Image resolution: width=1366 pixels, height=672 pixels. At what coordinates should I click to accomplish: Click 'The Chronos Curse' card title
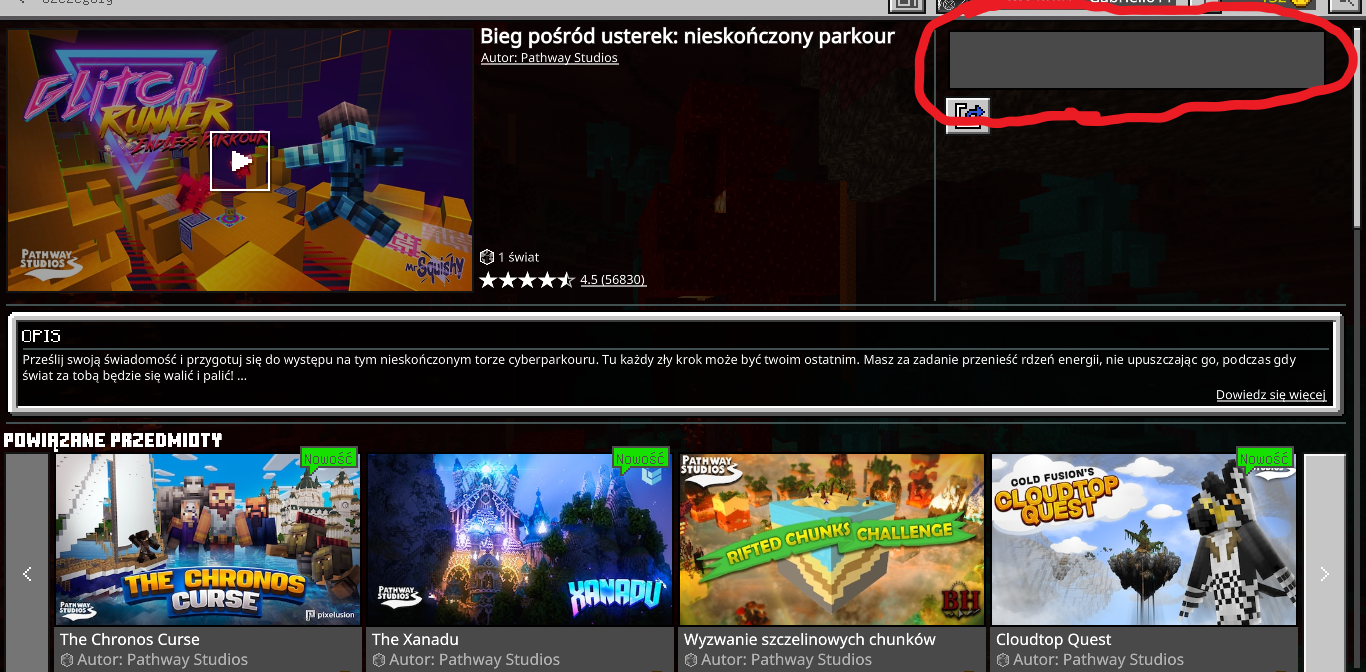tap(130, 639)
